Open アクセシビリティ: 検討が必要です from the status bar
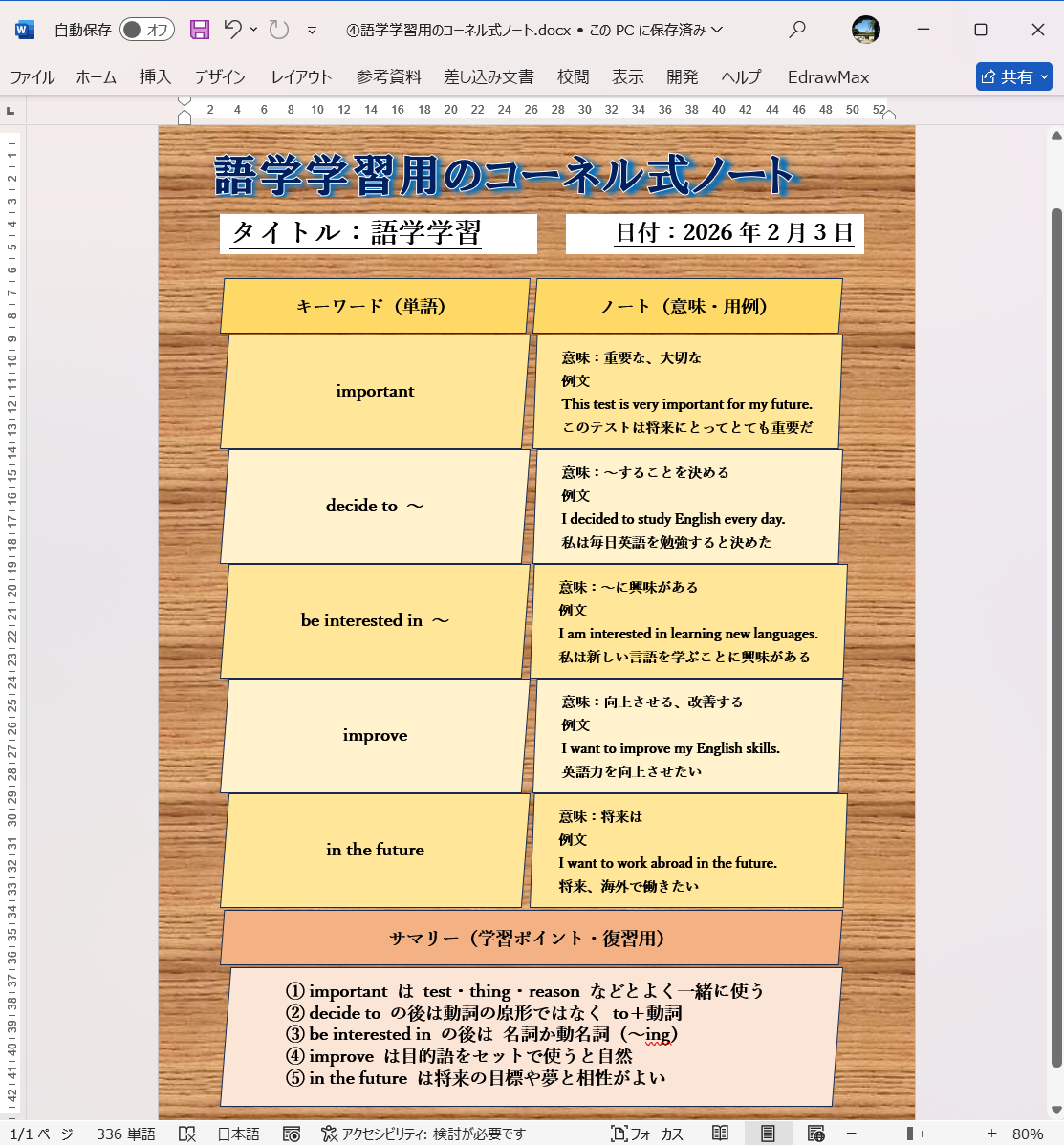This screenshot has height=1145, width=1064. click(x=425, y=1134)
